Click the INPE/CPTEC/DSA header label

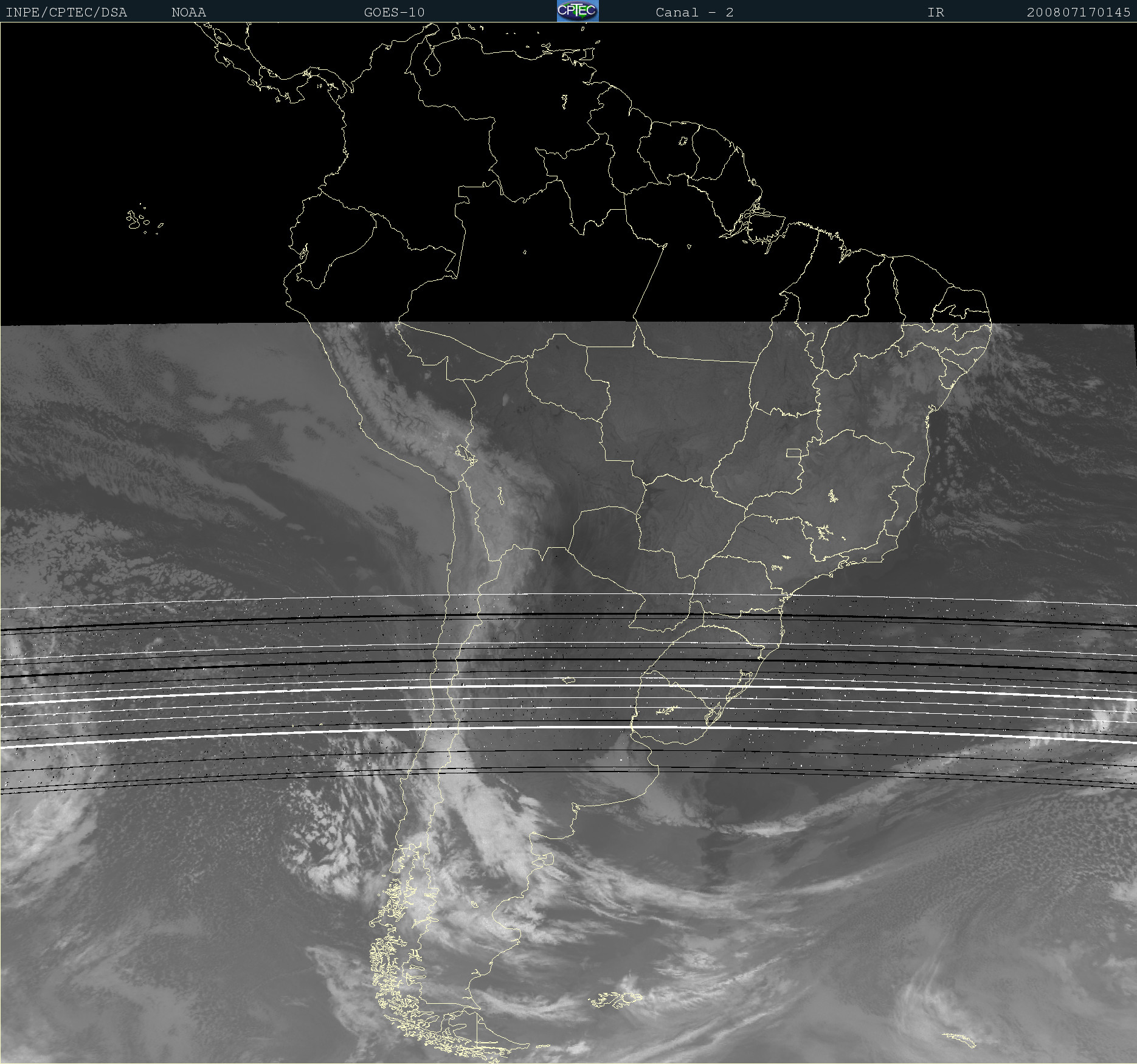point(66,12)
